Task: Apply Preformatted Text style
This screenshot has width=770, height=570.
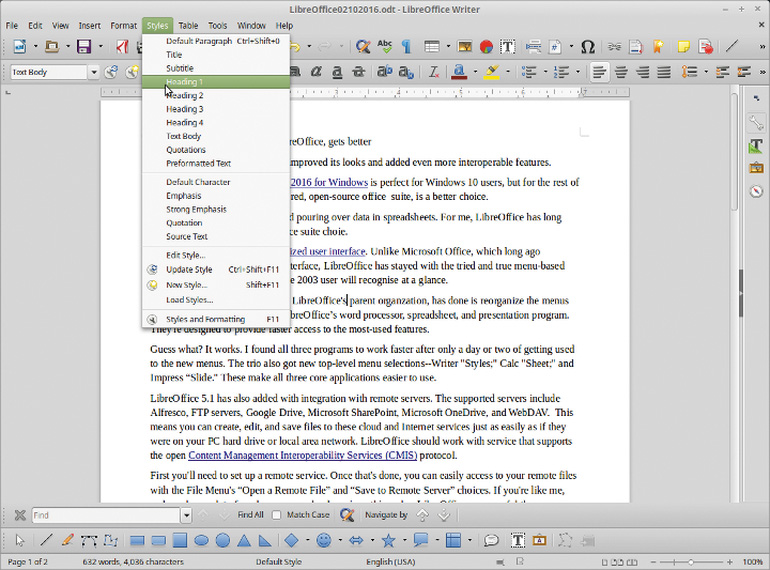Action: [216, 163]
